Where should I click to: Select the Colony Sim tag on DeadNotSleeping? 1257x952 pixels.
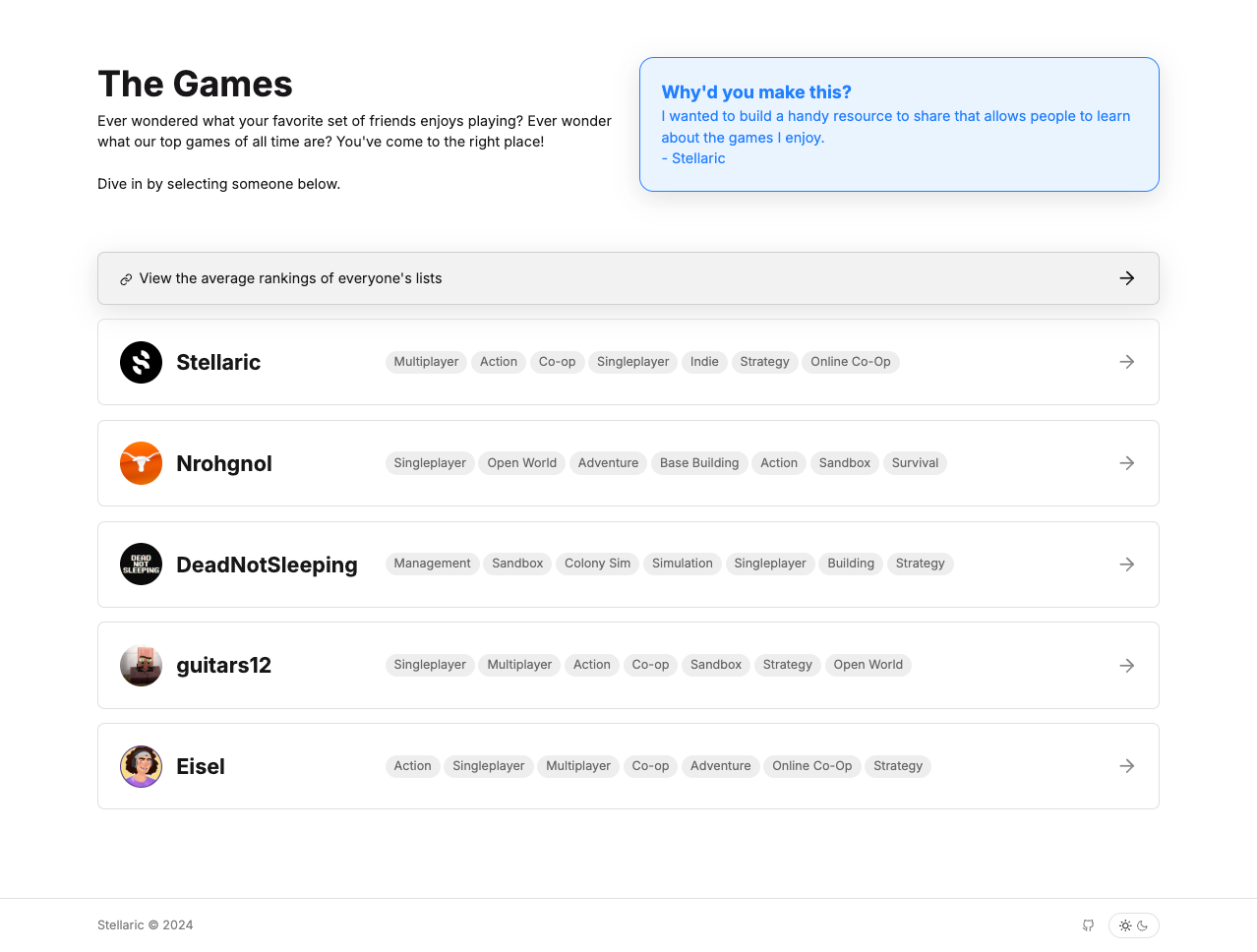pos(597,564)
